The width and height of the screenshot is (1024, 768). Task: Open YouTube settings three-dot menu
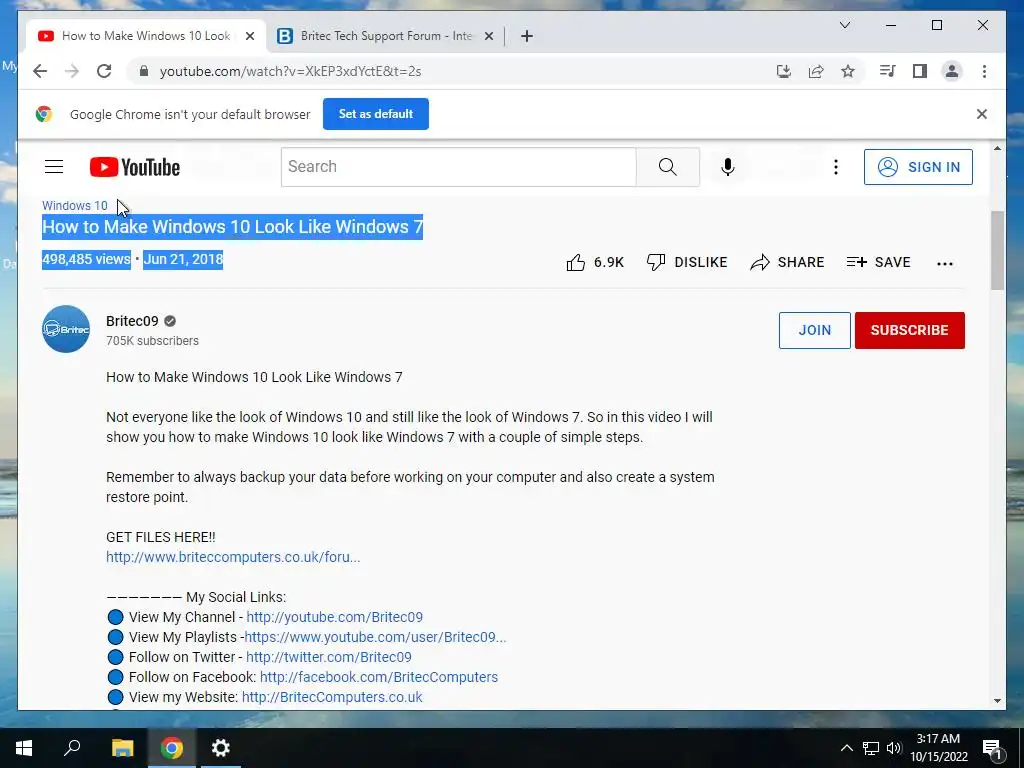(x=835, y=167)
